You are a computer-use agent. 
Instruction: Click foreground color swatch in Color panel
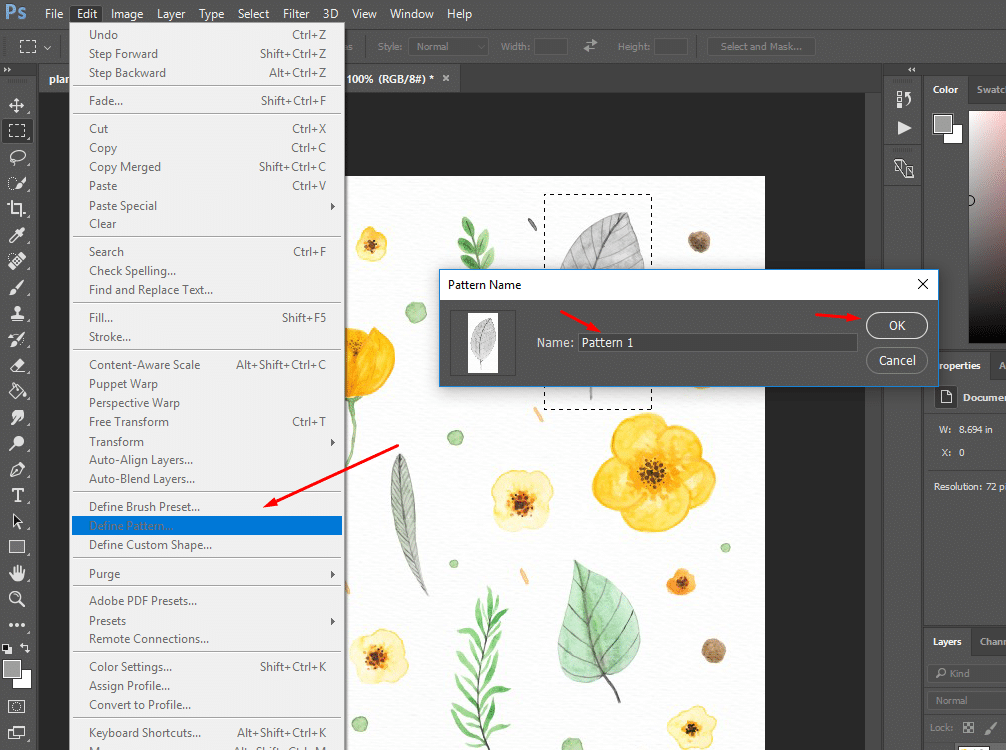coord(942,123)
